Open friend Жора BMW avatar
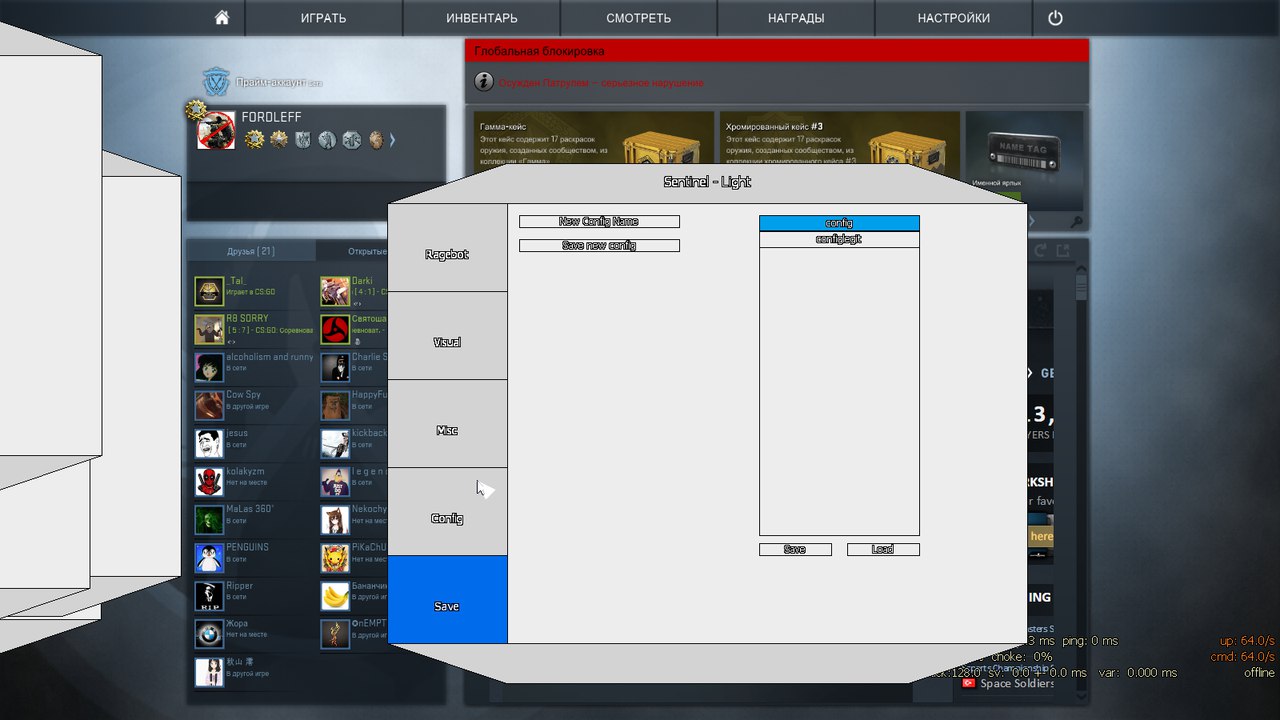Image resolution: width=1280 pixels, height=720 pixels. [x=209, y=634]
